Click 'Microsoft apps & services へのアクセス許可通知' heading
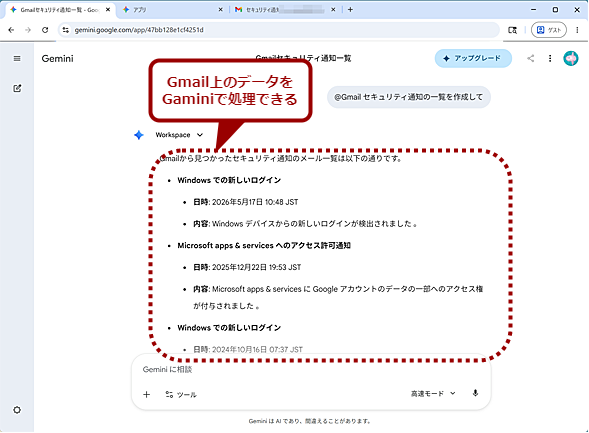This screenshot has height=433, width=589. tap(264, 246)
